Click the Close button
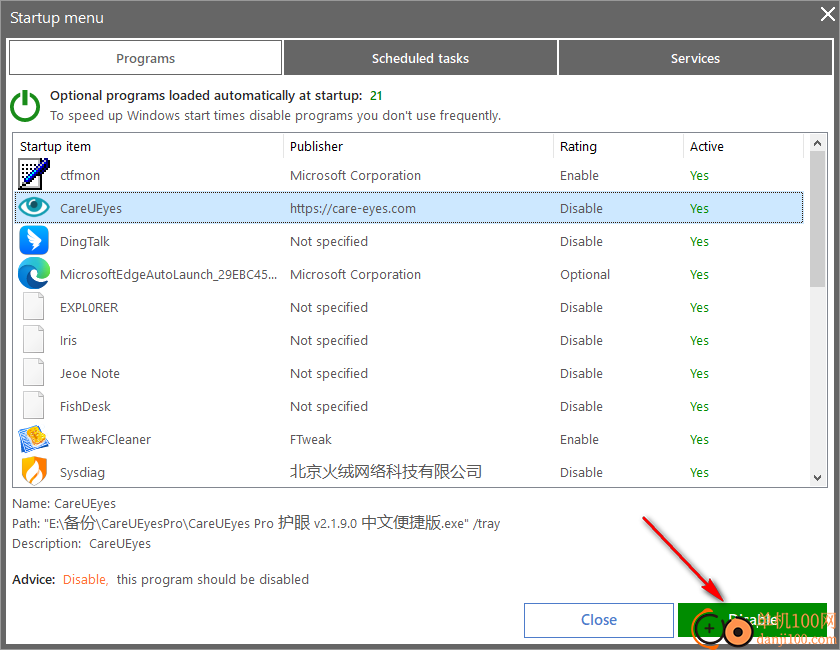The width and height of the screenshot is (840, 650). point(598,620)
